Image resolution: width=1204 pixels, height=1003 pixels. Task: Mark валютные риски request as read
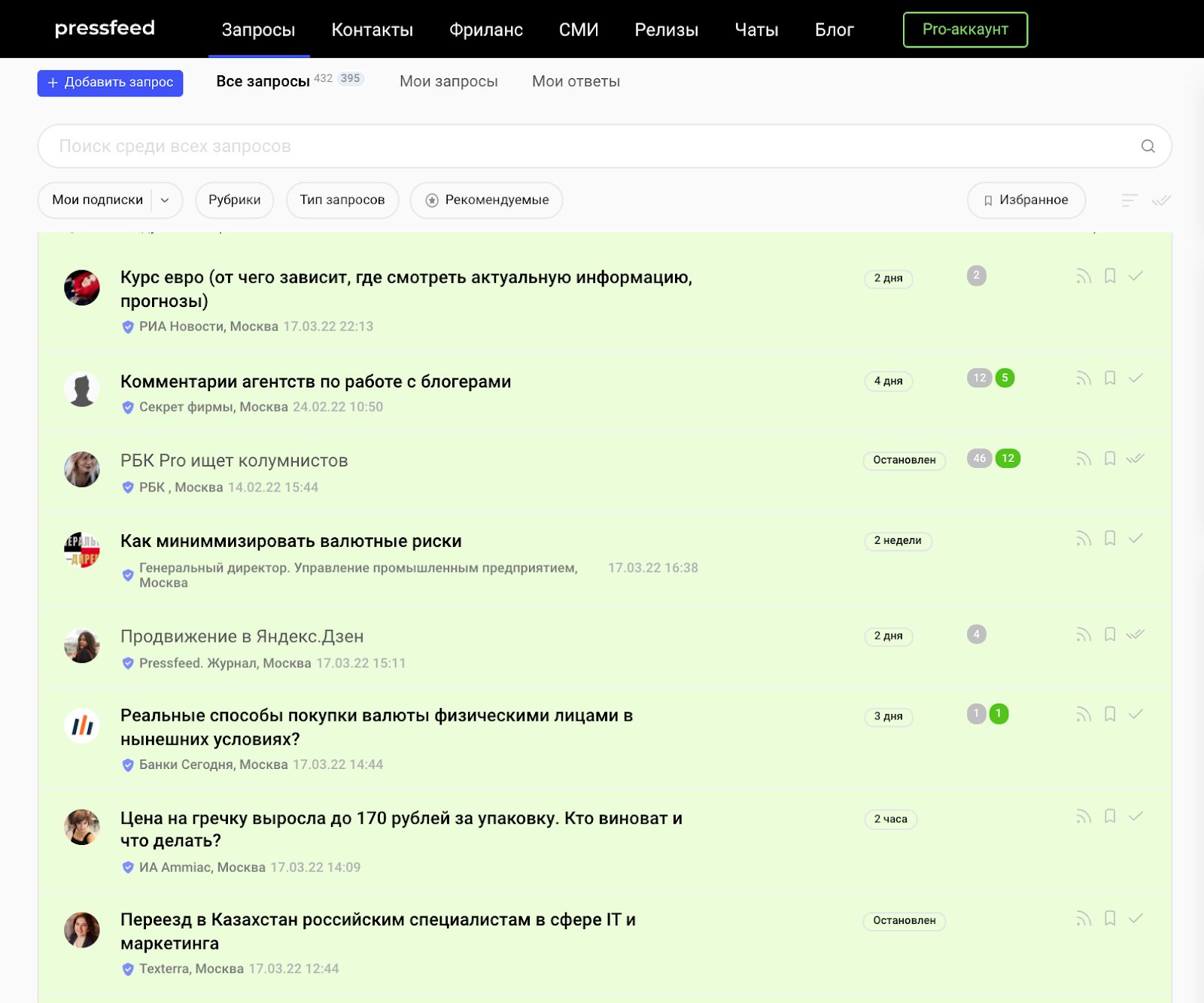pos(1136,539)
